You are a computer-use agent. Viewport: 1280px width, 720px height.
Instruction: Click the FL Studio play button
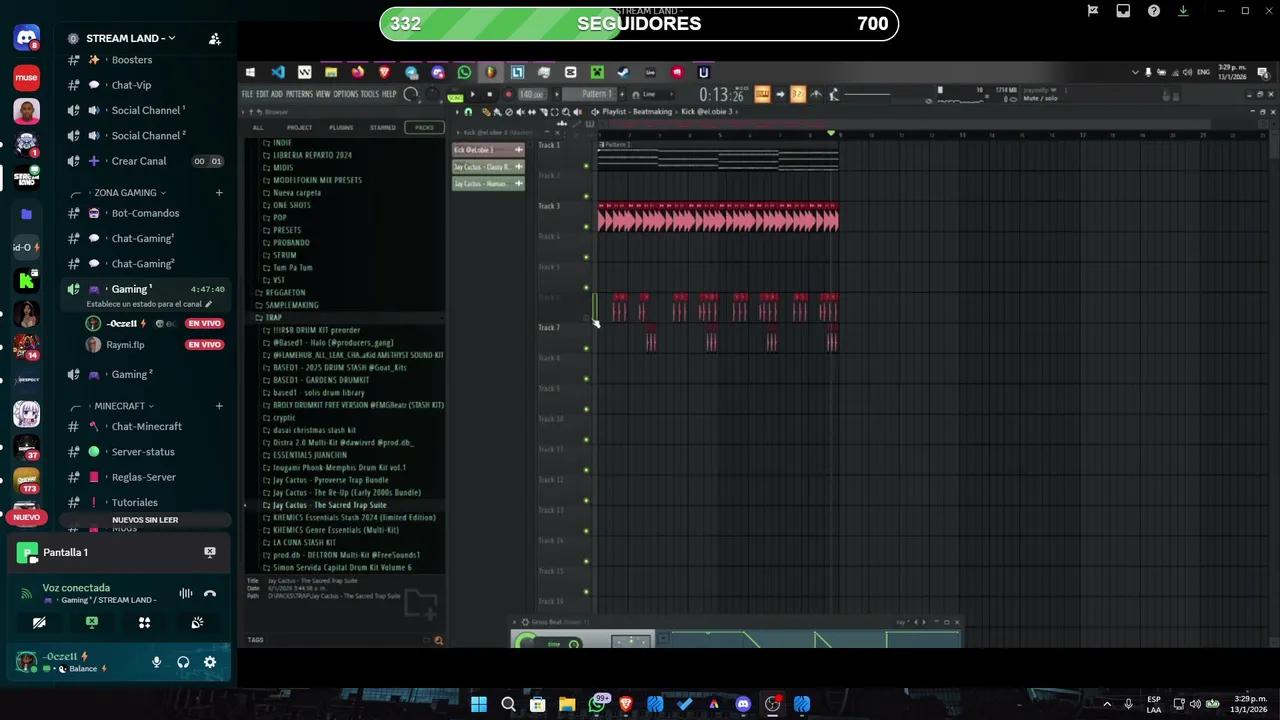[473, 94]
